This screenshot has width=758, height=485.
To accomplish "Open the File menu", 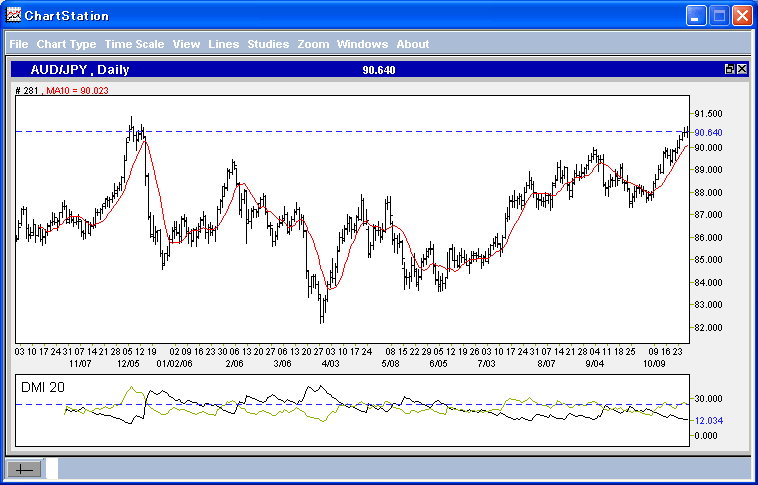I will pos(18,44).
